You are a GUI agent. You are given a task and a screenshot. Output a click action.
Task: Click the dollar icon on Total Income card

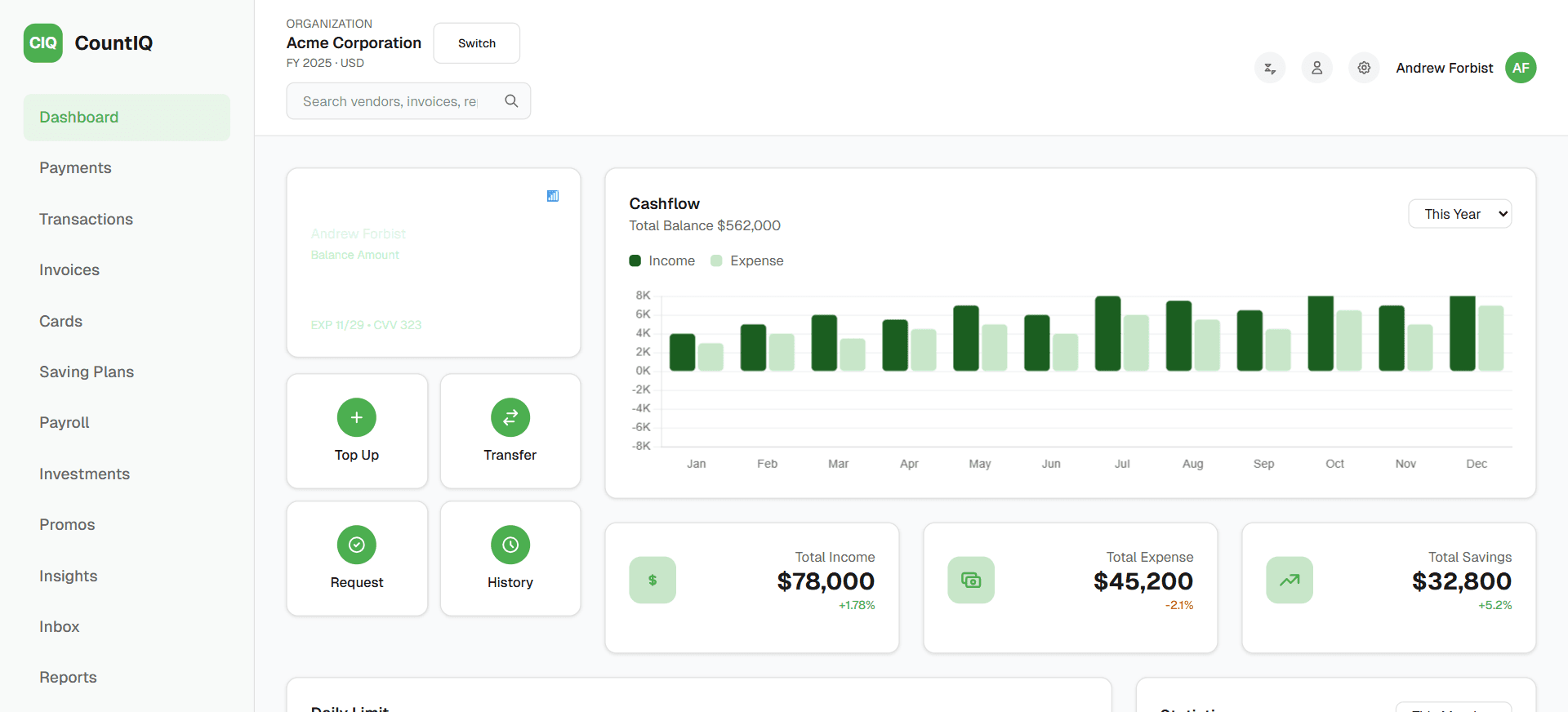pos(653,580)
